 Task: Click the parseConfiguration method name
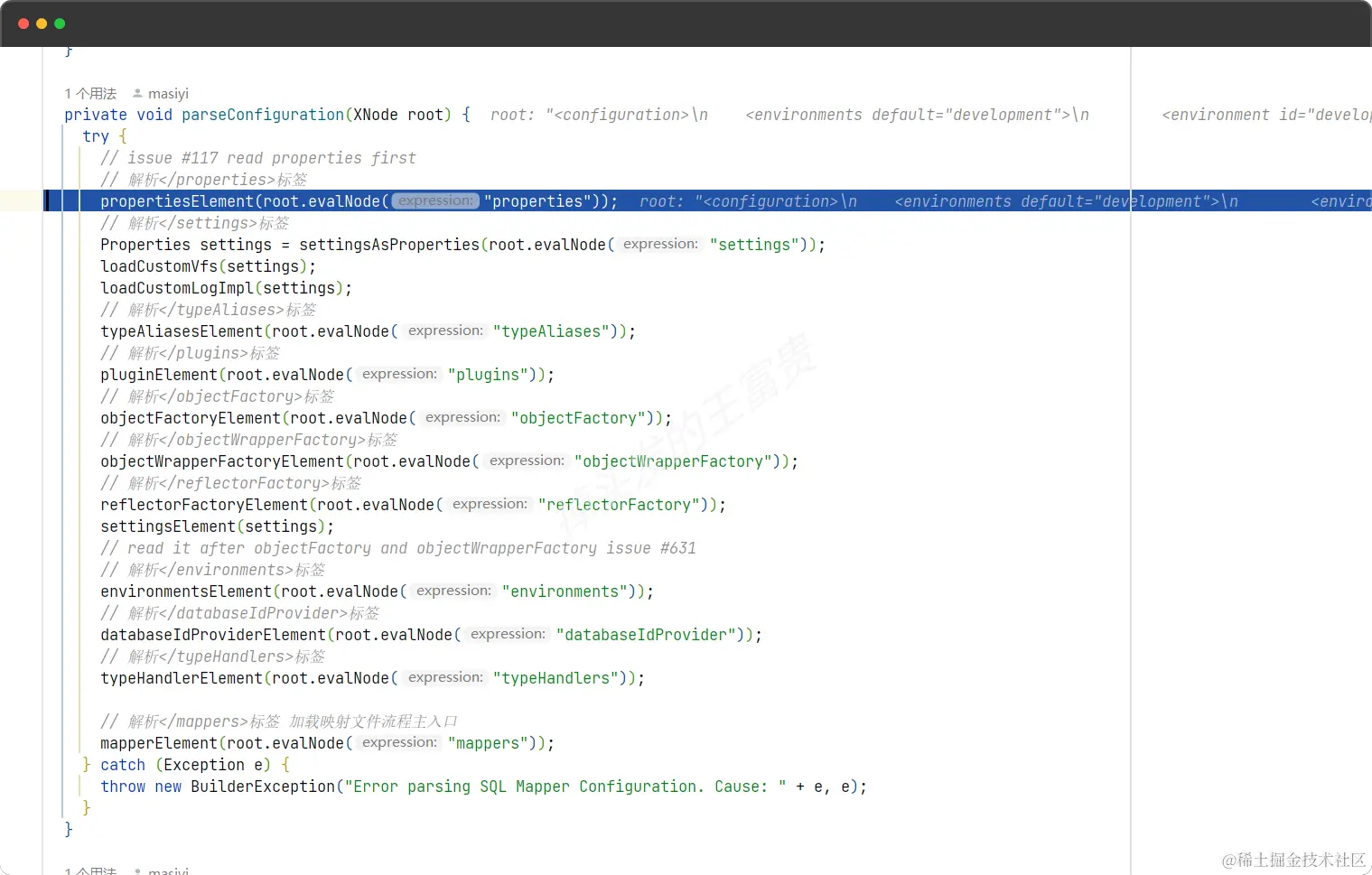tap(263, 115)
